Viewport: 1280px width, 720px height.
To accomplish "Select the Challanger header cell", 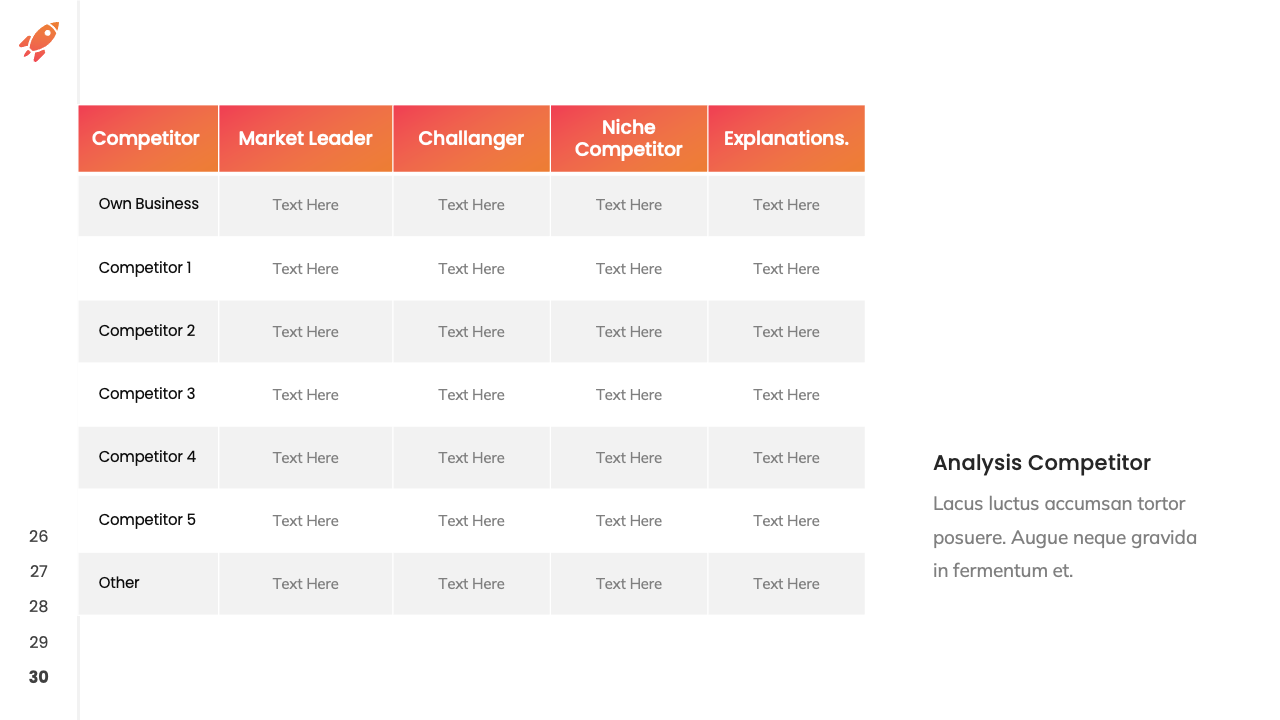I will coord(471,139).
